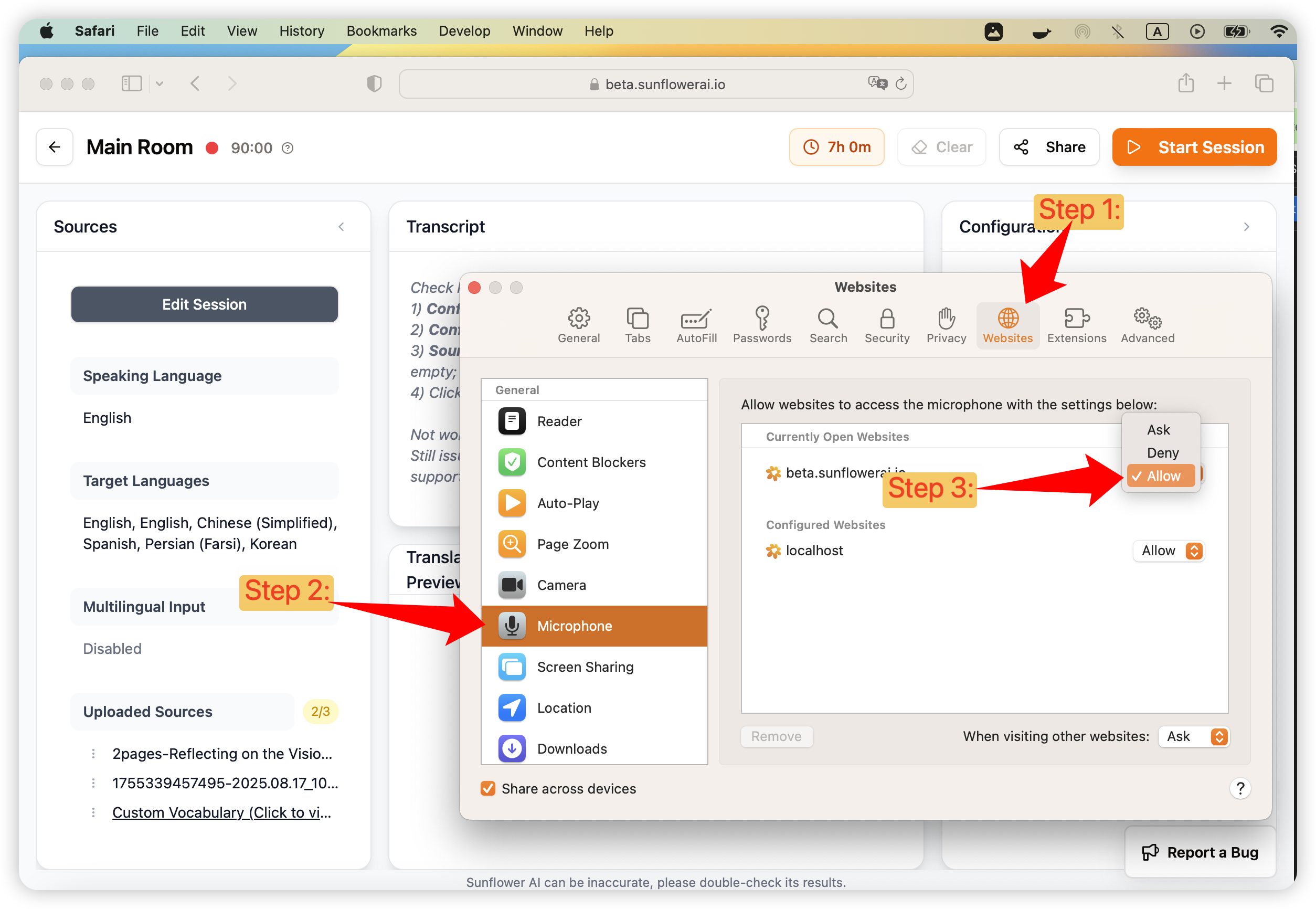The width and height of the screenshot is (1316, 909).
Task: Open the Bookmarks menu
Action: pos(381,31)
